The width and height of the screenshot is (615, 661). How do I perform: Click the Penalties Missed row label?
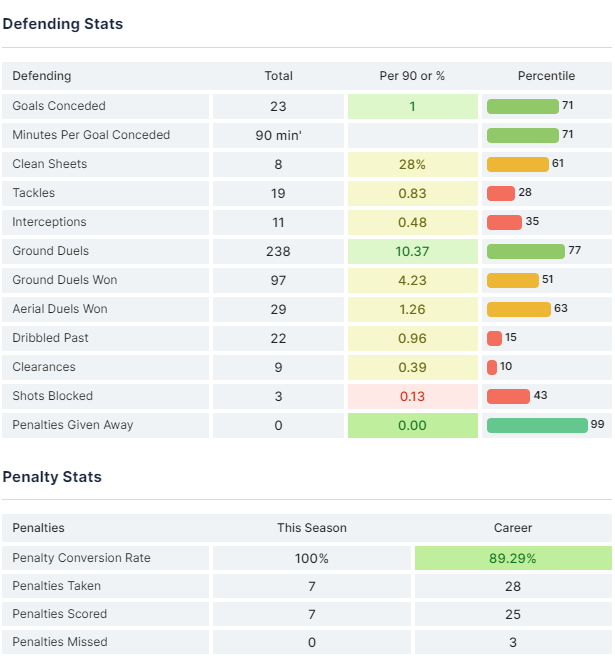coord(60,642)
